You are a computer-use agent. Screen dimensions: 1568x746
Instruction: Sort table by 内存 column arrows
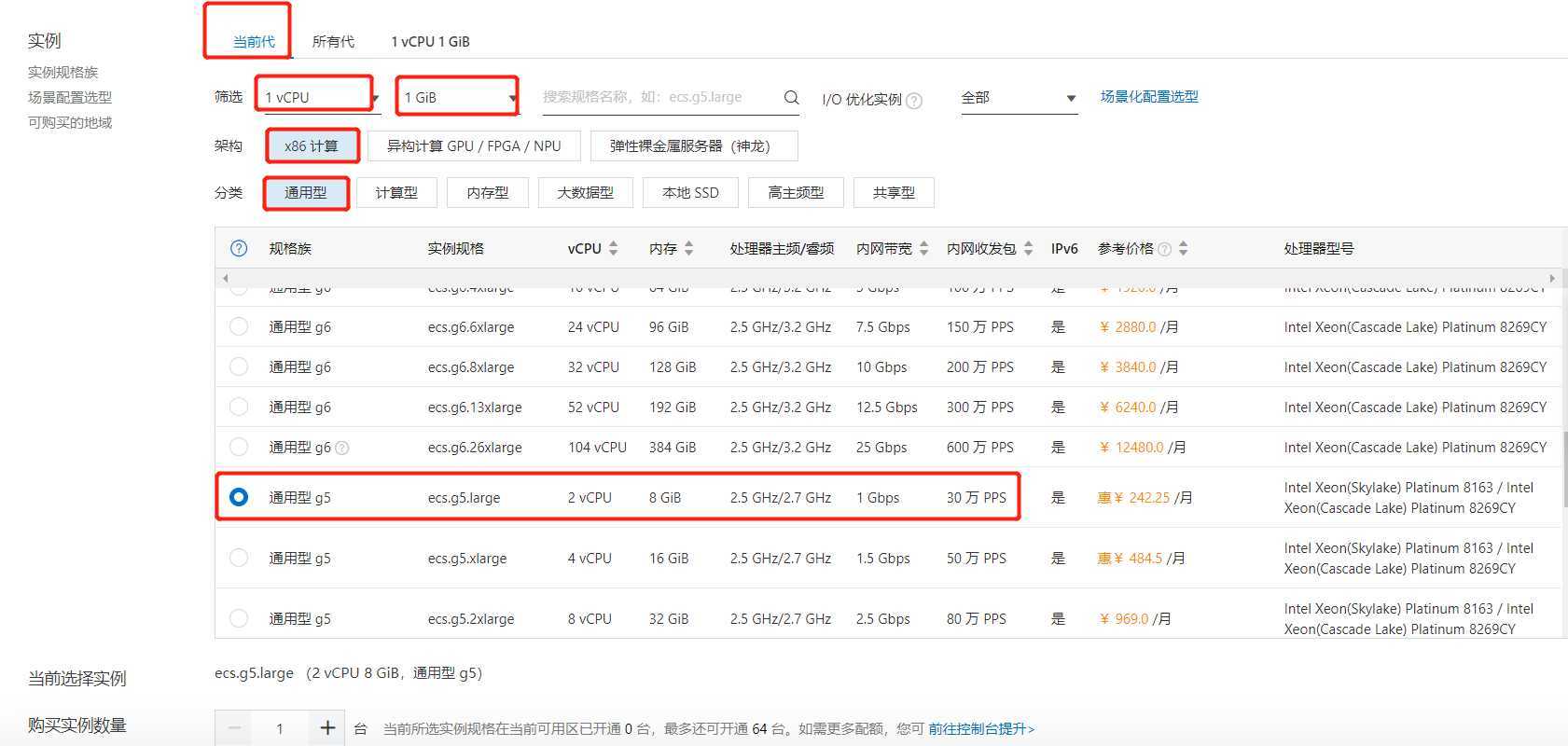(688, 249)
